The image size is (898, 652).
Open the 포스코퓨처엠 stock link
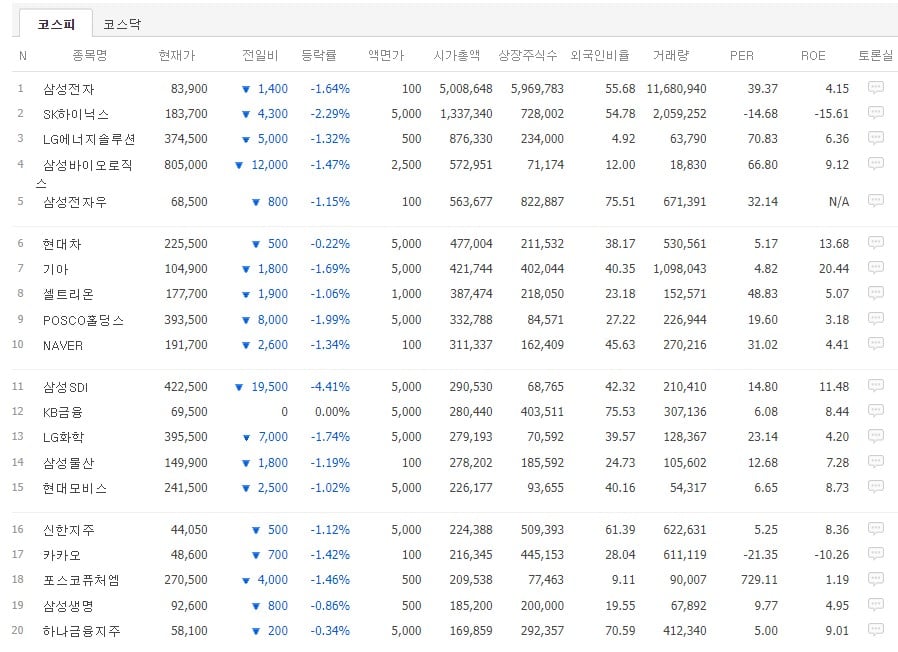point(81,580)
